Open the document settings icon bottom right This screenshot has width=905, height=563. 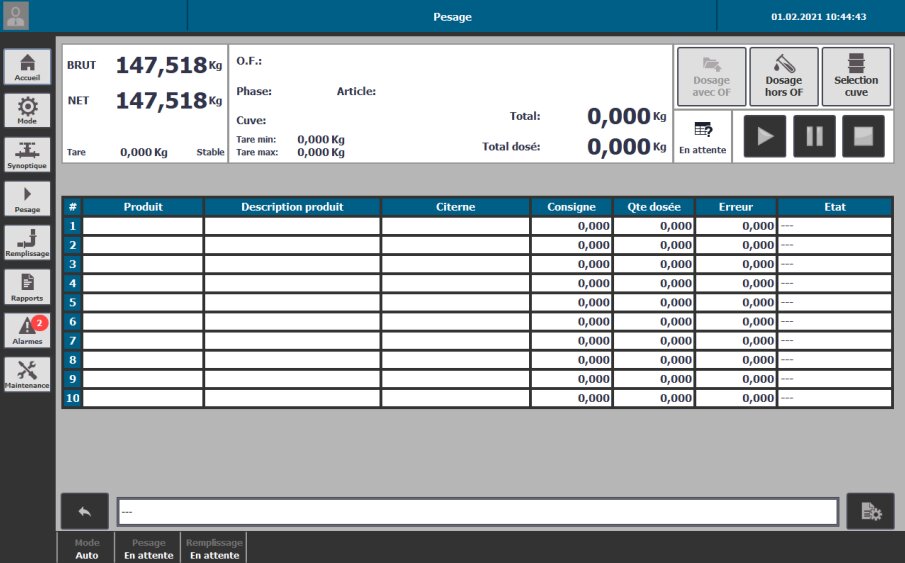click(x=870, y=511)
